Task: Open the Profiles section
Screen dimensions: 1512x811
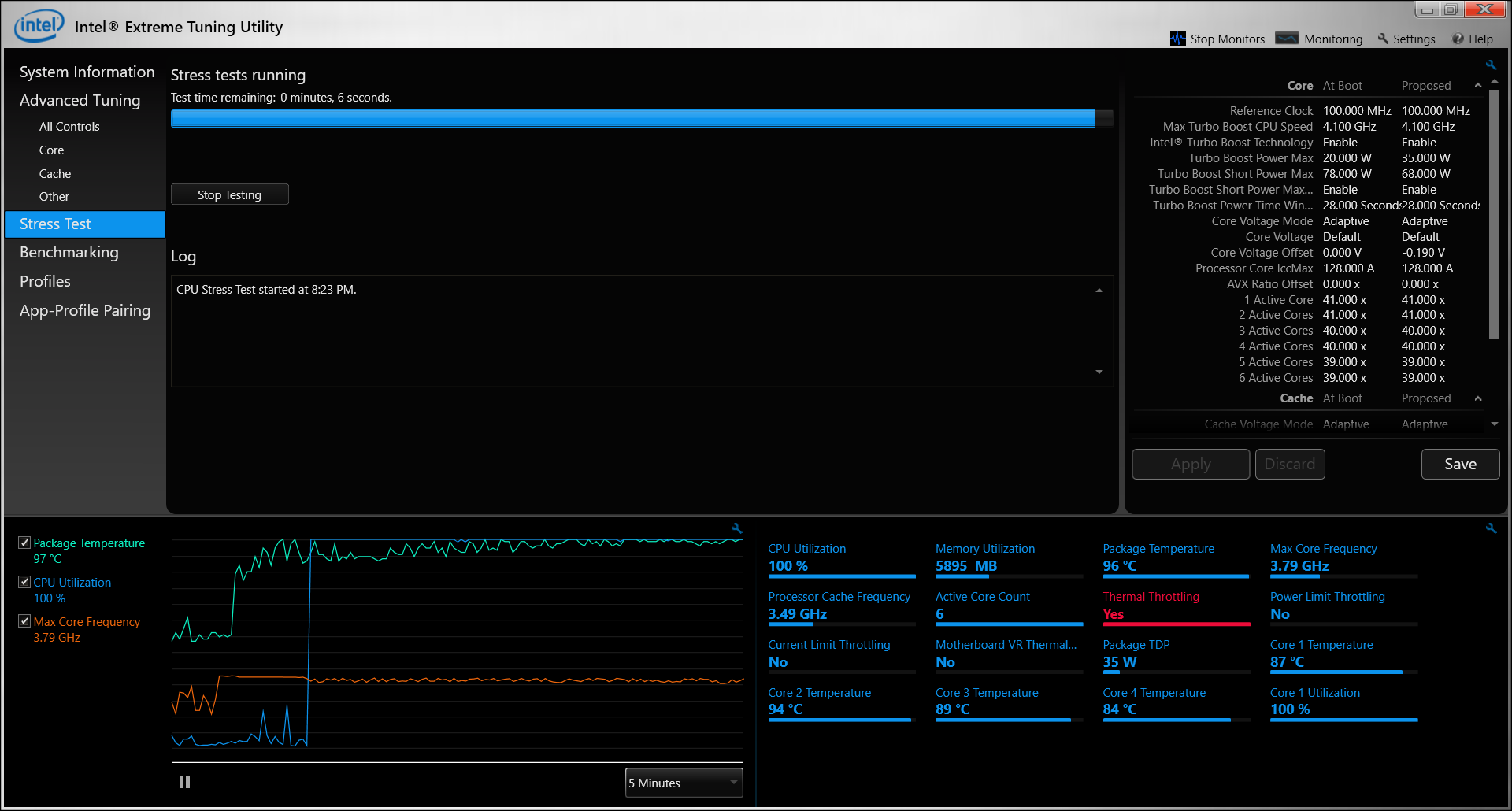Action: (x=45, y=281)
